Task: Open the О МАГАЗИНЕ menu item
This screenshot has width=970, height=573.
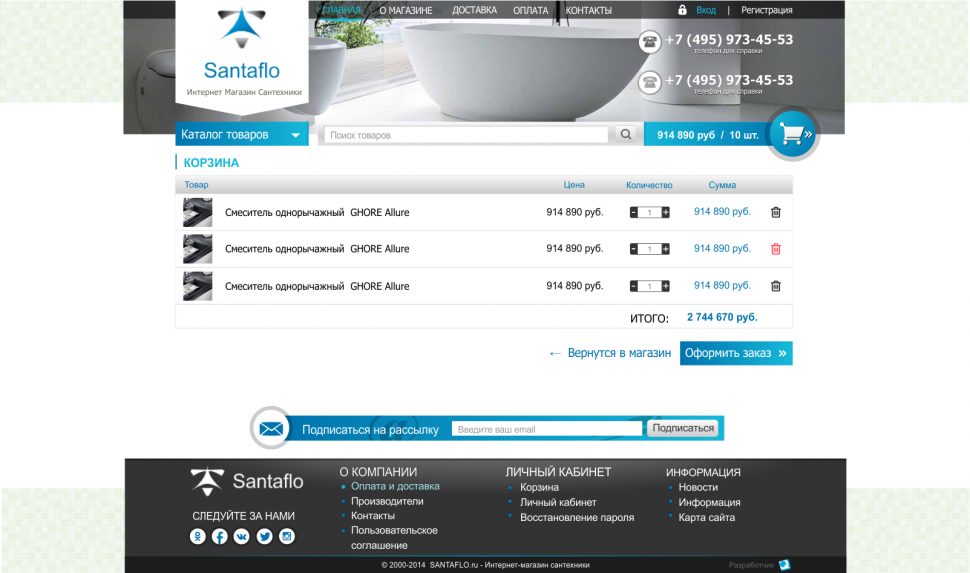Action: (406, 10)
